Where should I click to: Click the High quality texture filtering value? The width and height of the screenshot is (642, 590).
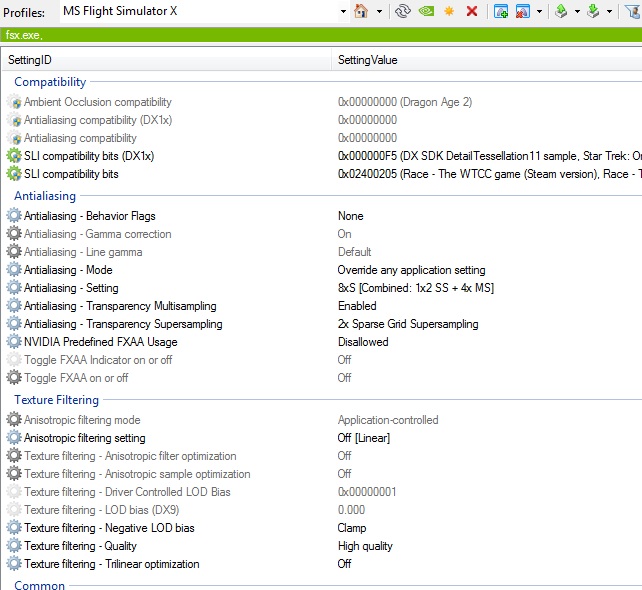tap(365, 546)
